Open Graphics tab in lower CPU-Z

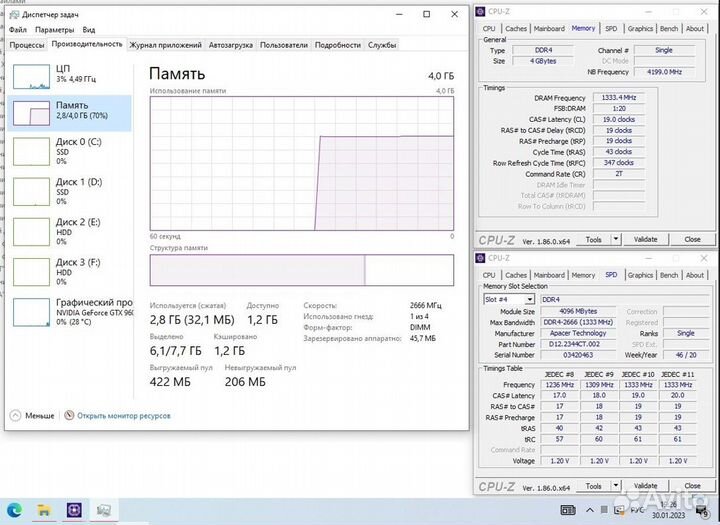[x=640, y=275]
